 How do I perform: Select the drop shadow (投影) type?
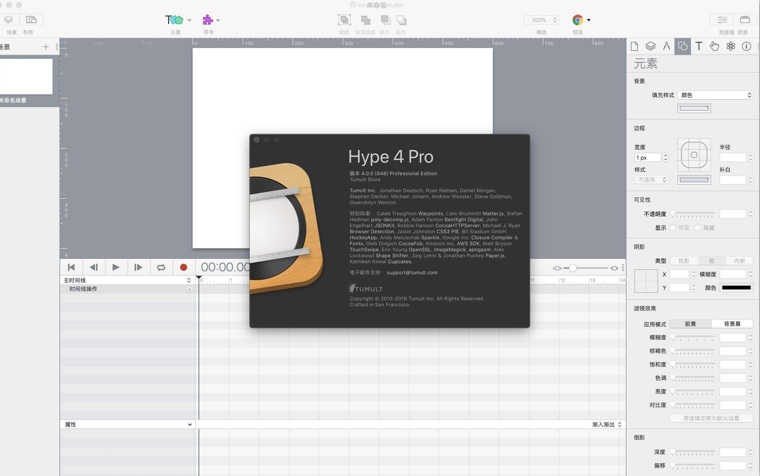click(683, 261)
